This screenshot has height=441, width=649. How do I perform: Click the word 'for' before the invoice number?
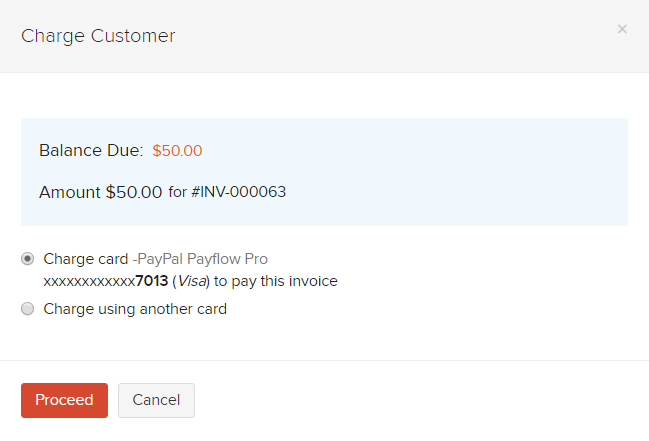(x=177, y=192)
